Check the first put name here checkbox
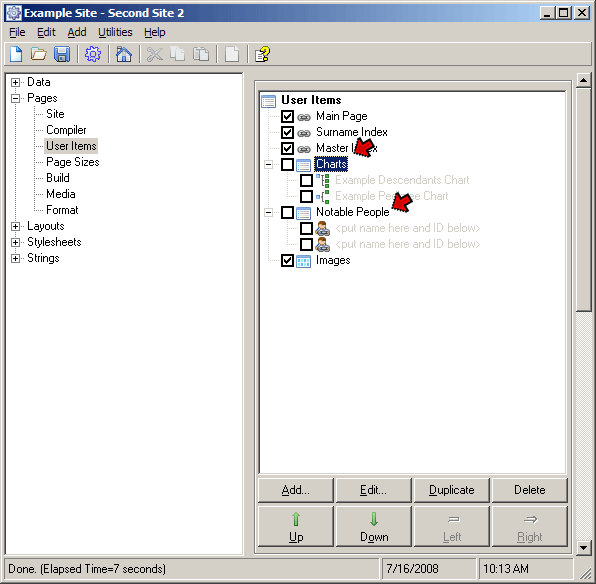The image size is (596, 584). click(x=306, y=229)
